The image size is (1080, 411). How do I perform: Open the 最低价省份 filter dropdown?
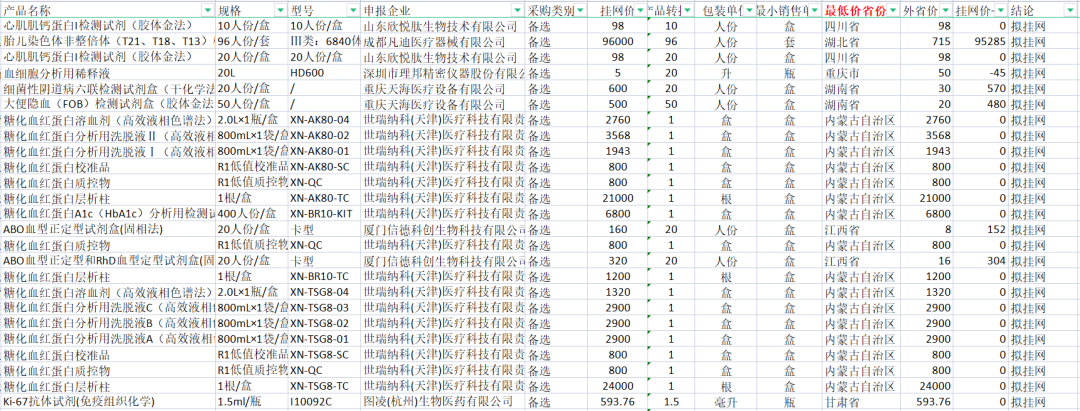click(x=892, y=10)
